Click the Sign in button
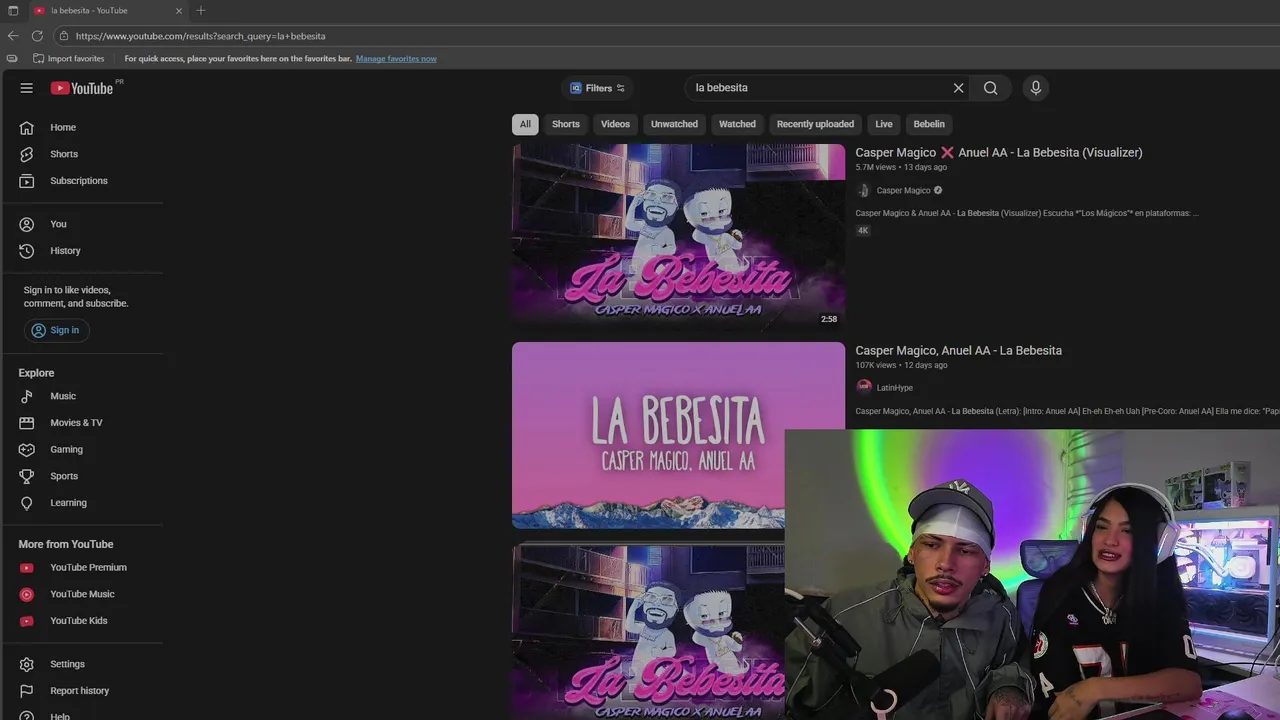 tap(56, 330)
